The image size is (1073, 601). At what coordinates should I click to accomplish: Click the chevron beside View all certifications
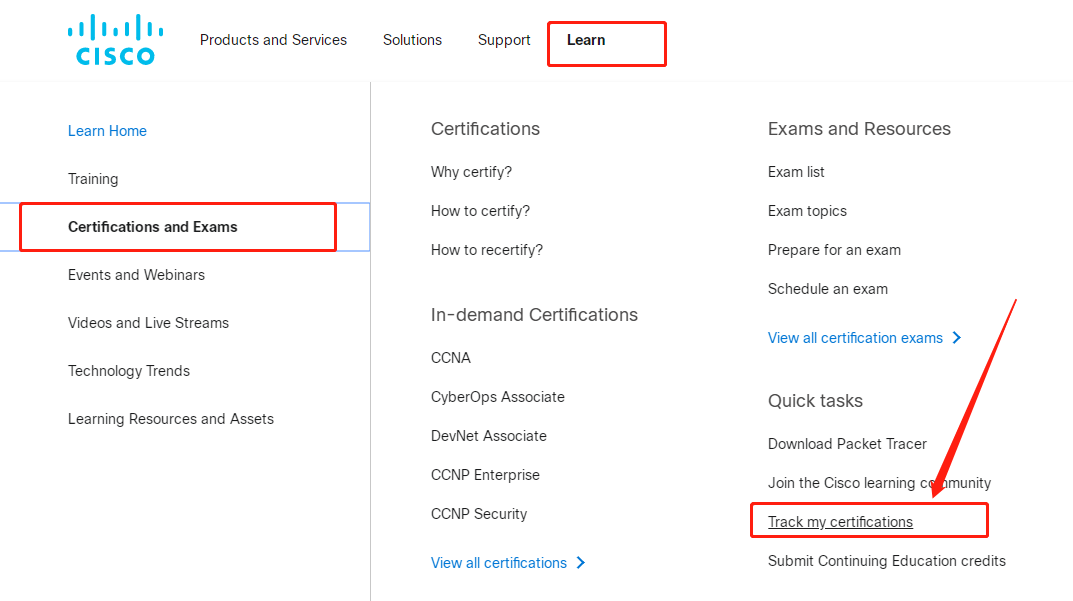(x=581, y=563)
